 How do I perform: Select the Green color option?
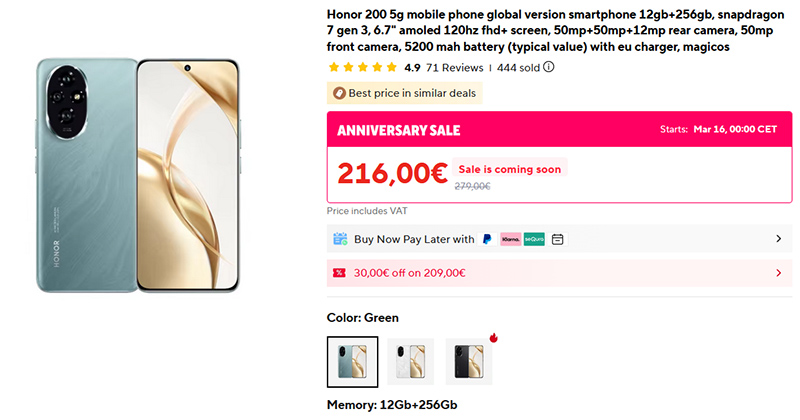point(353,361)
